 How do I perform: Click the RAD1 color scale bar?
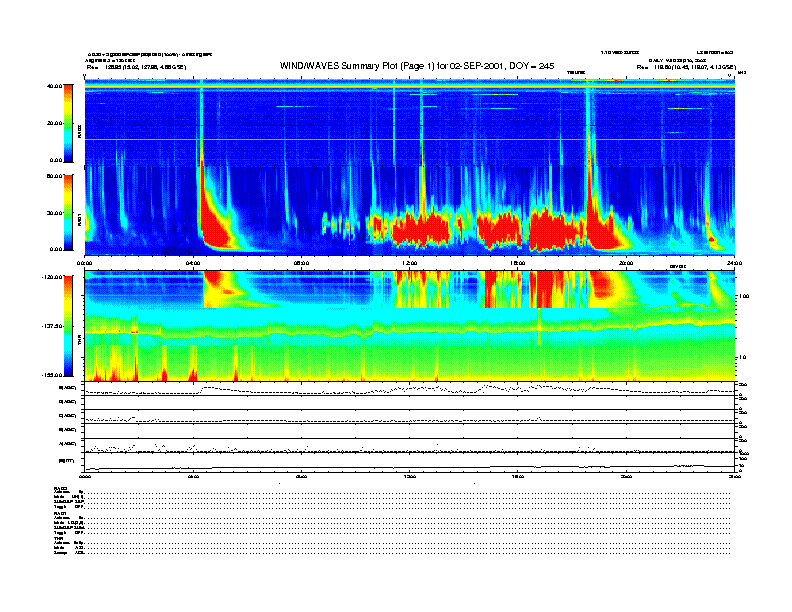coord(68,213)
